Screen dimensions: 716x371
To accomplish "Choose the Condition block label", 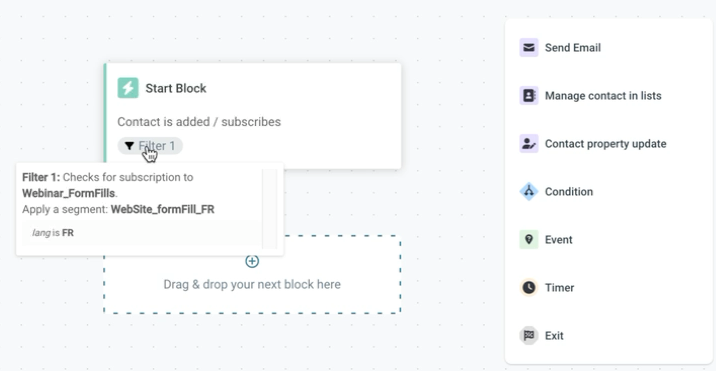I will (x=569, y=191).
